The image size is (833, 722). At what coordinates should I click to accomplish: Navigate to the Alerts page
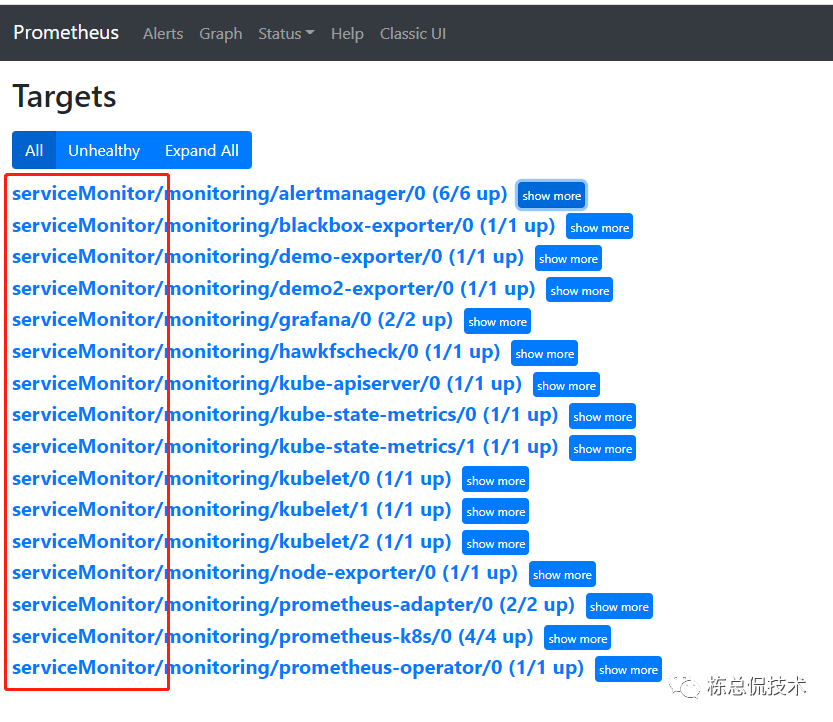pyautogui.click(x=162, y=33)
